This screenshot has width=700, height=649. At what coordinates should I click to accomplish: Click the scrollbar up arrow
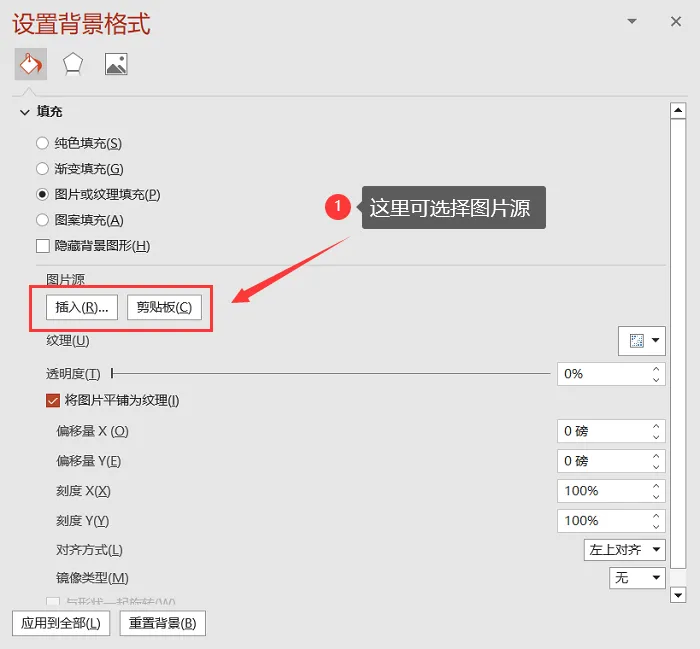pos(678,110)
